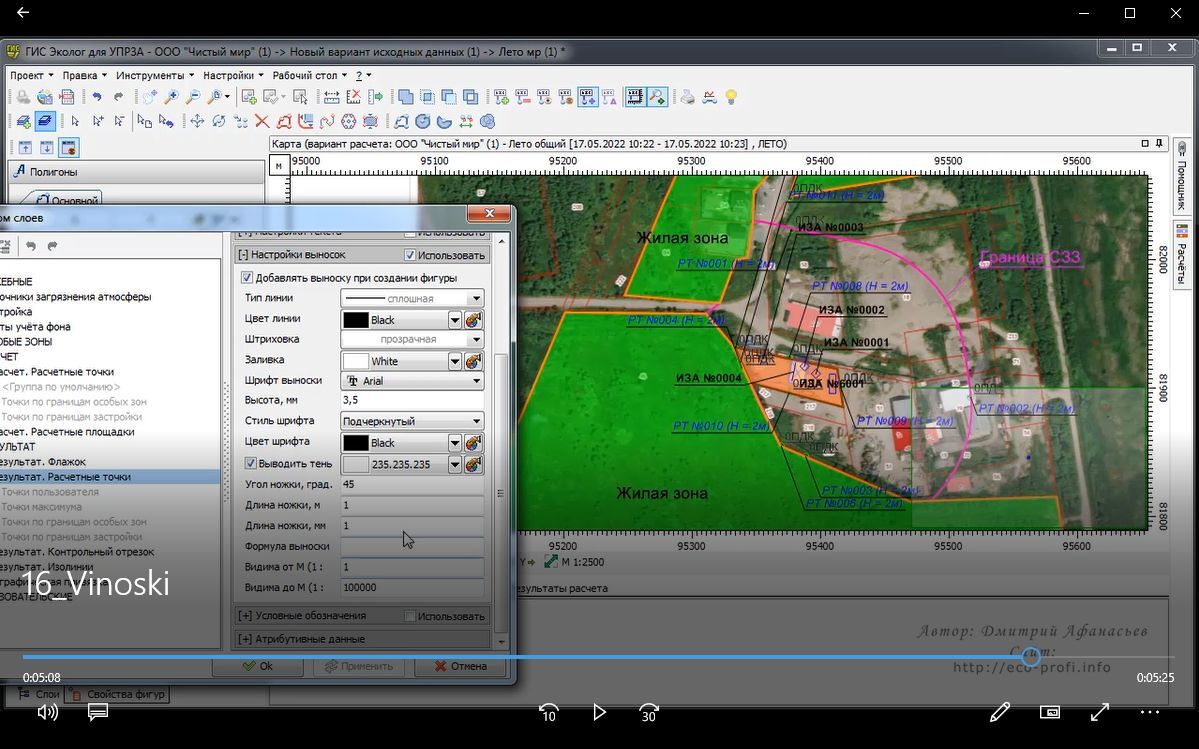Open the 'Стиль шрифта' dropdown
Image resolution: width=1199 pixels, height=749 pixels.
click(476, 421)
